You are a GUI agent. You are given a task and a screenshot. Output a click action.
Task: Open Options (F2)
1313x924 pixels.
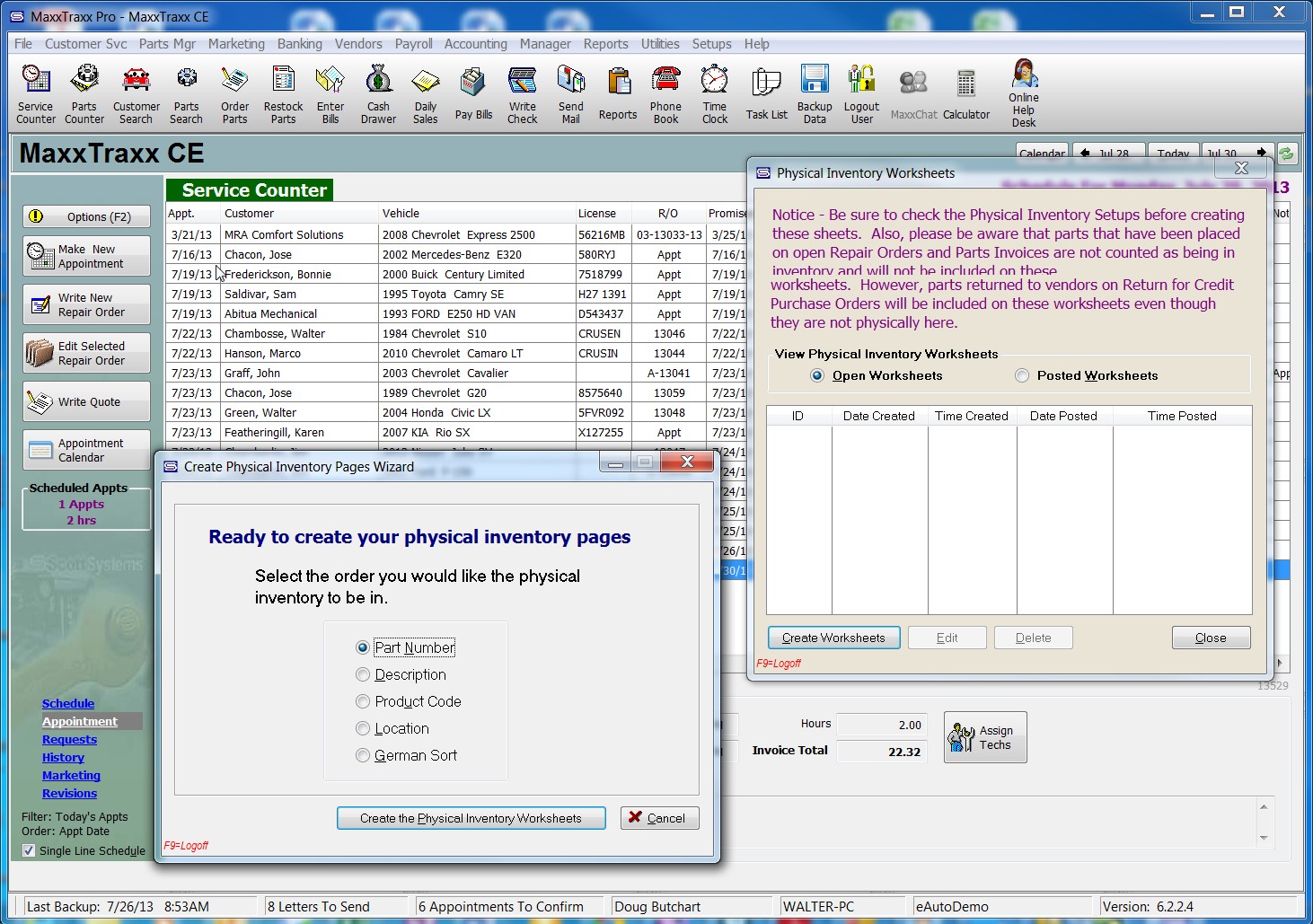tap(86, 216)
